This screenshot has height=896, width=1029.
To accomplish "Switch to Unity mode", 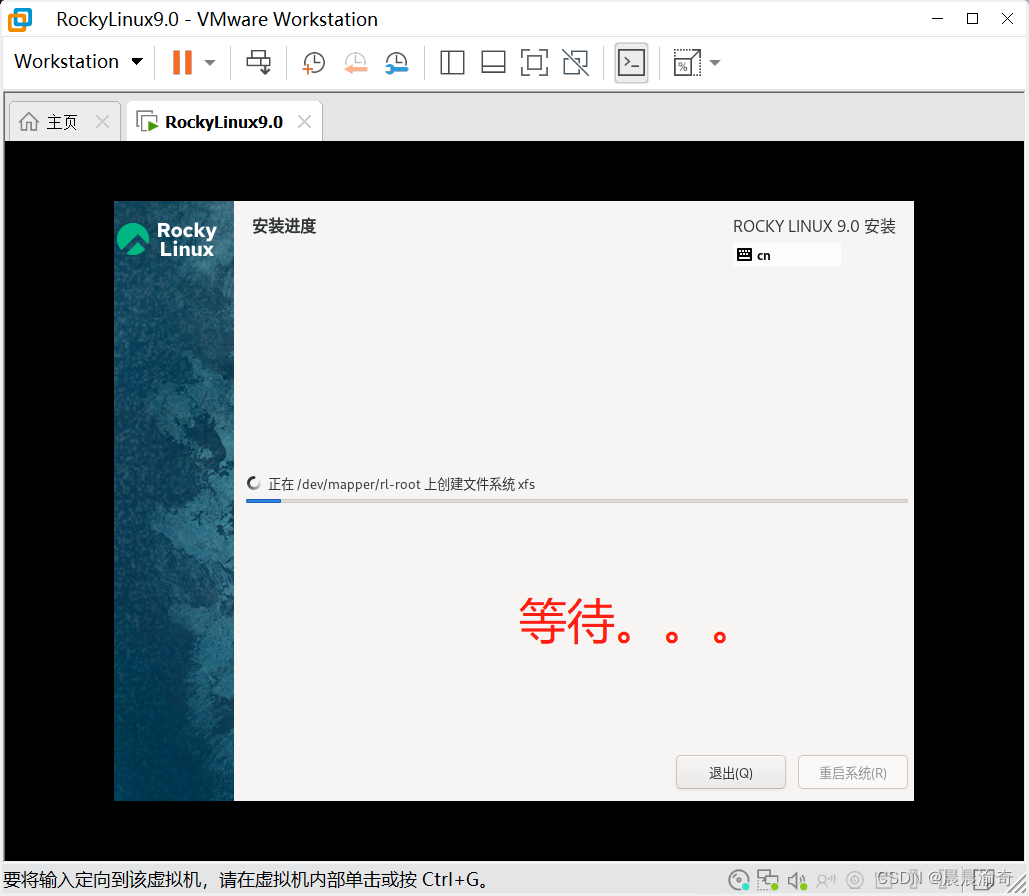I will 576,63.
